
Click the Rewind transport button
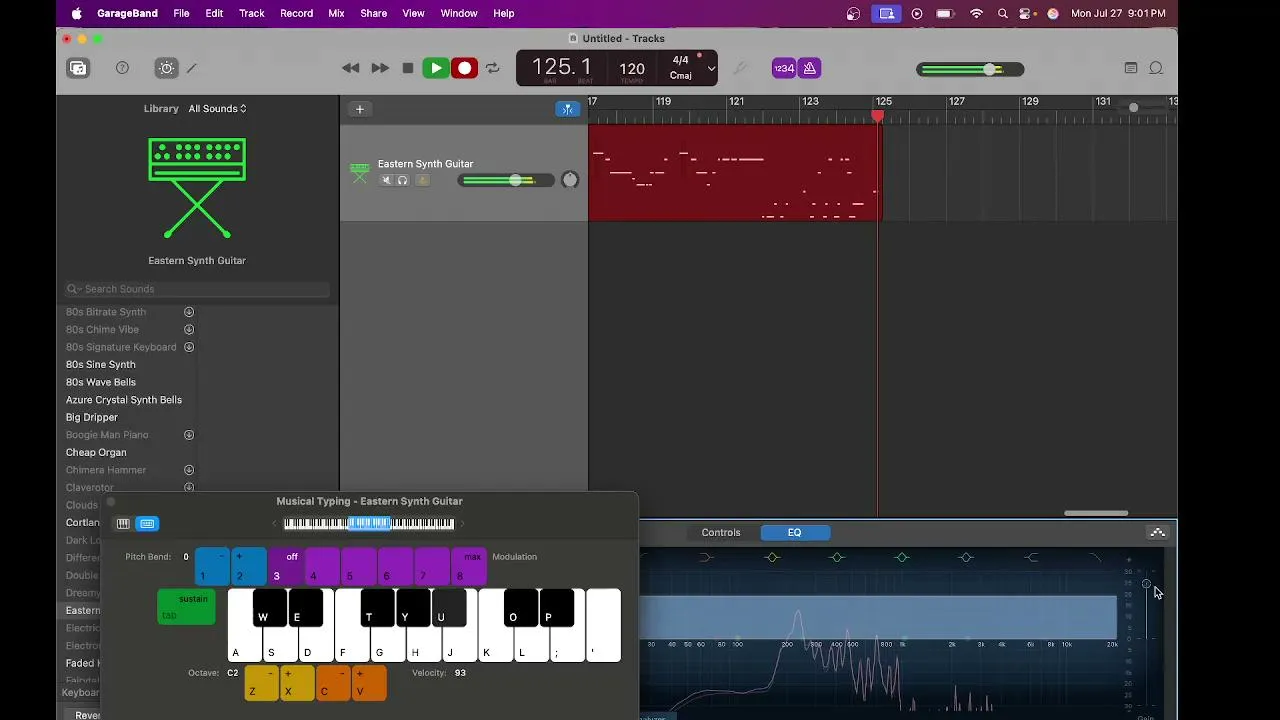350,68
